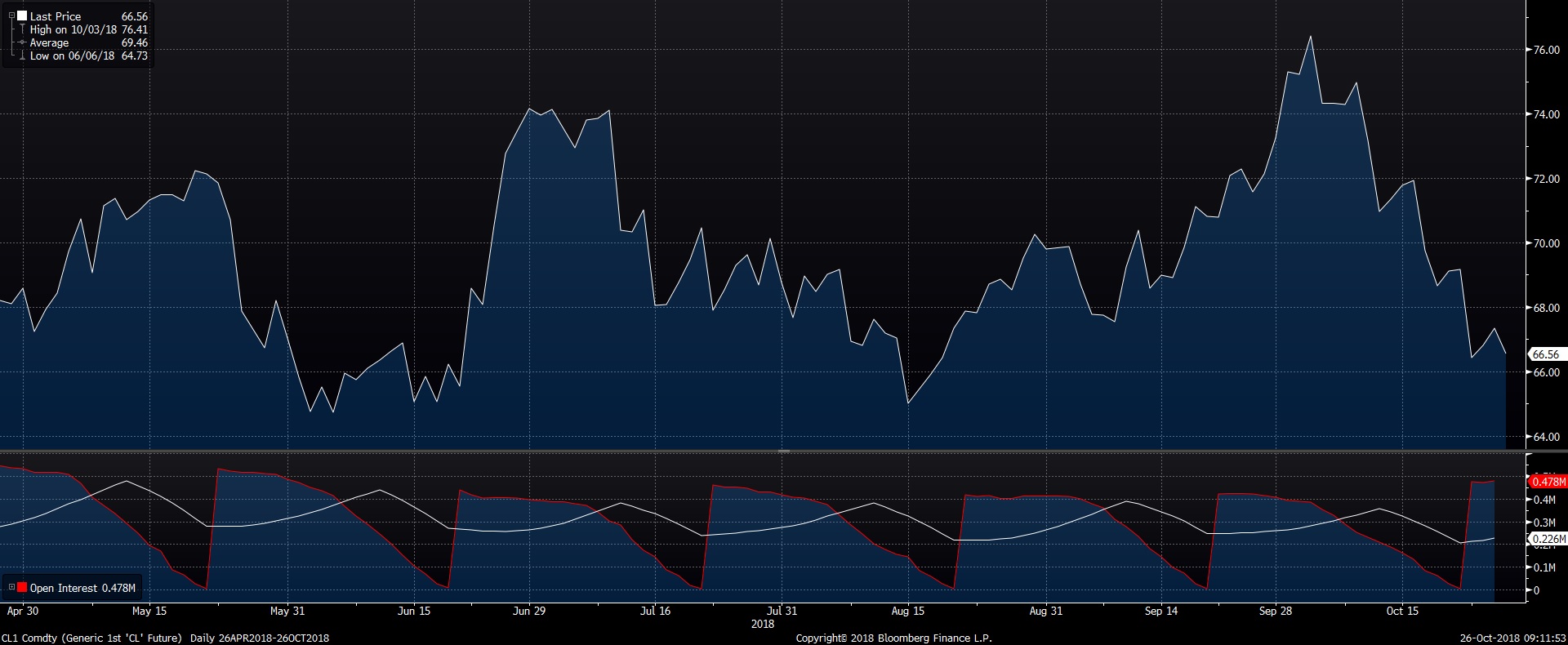
Task: Click the 'Jun 15' date axis label
Action: click(414, 611)
